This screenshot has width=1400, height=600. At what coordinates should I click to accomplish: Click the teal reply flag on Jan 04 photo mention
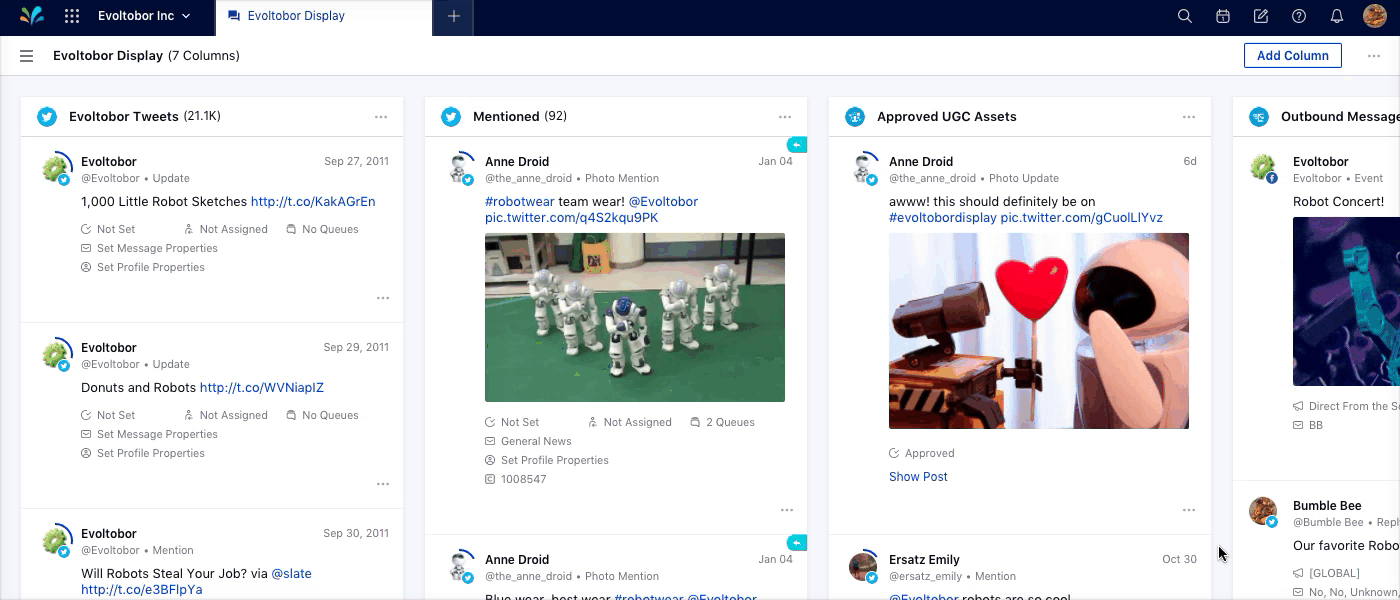(796, 144)
